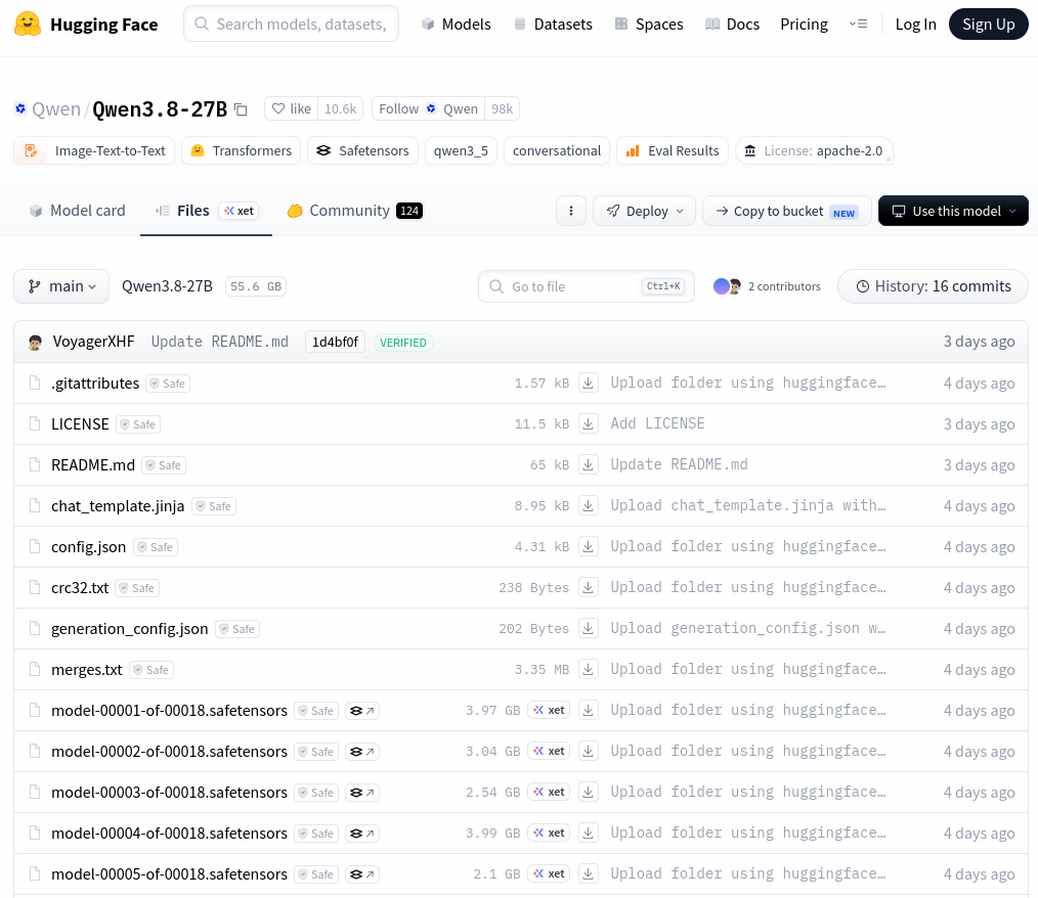Open safetensors viewer for model-00005 file
The height and width of the screenshot is (898, 1038).
click(362, 875)
